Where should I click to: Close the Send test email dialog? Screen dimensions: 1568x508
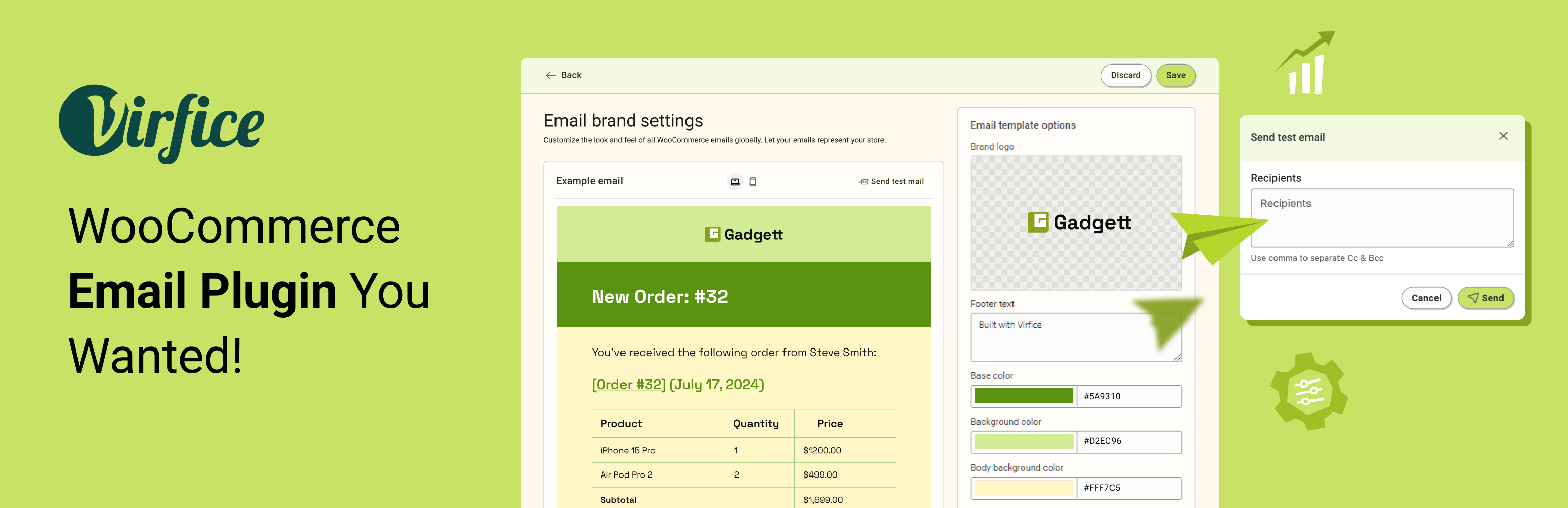pos(1504,136)
